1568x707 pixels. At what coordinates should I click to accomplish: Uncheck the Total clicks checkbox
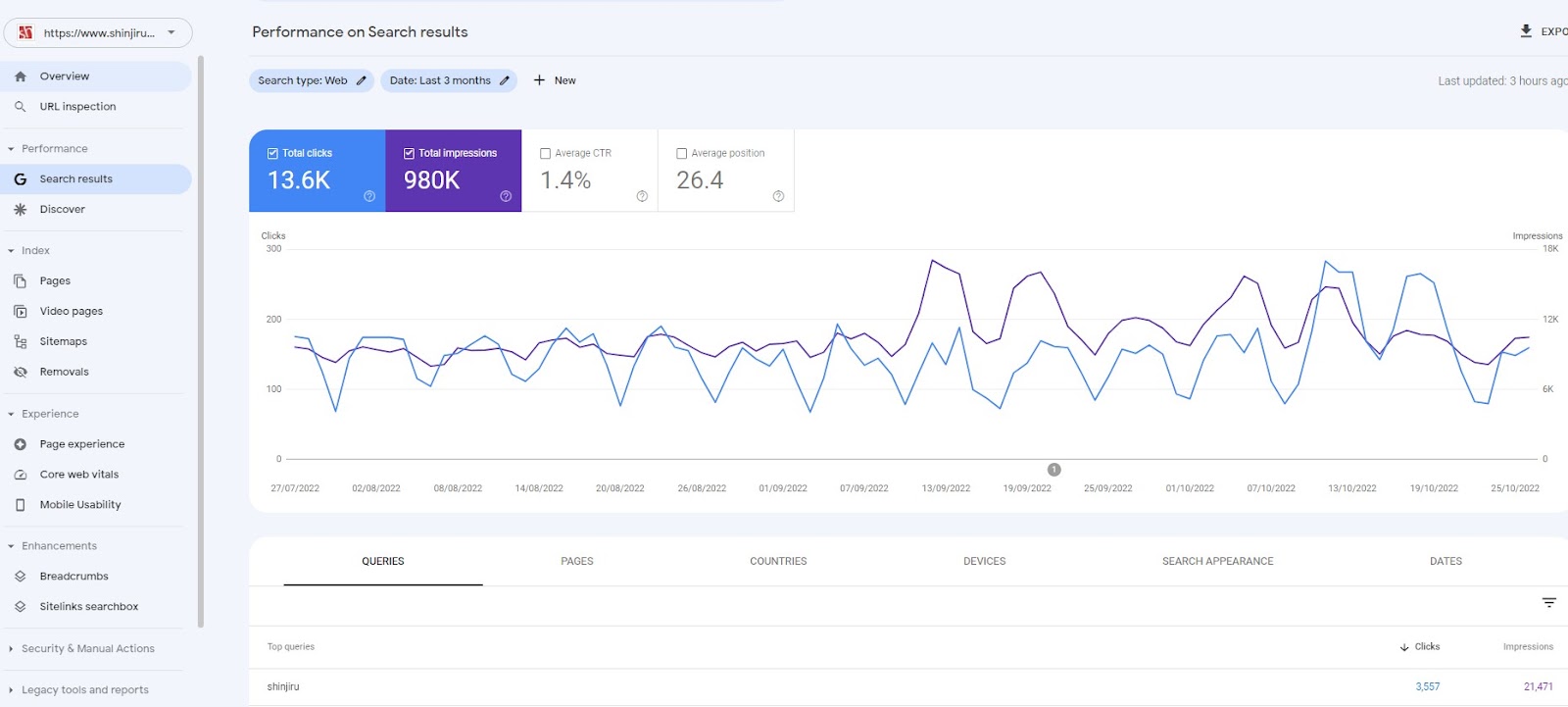tap(272, 154)
